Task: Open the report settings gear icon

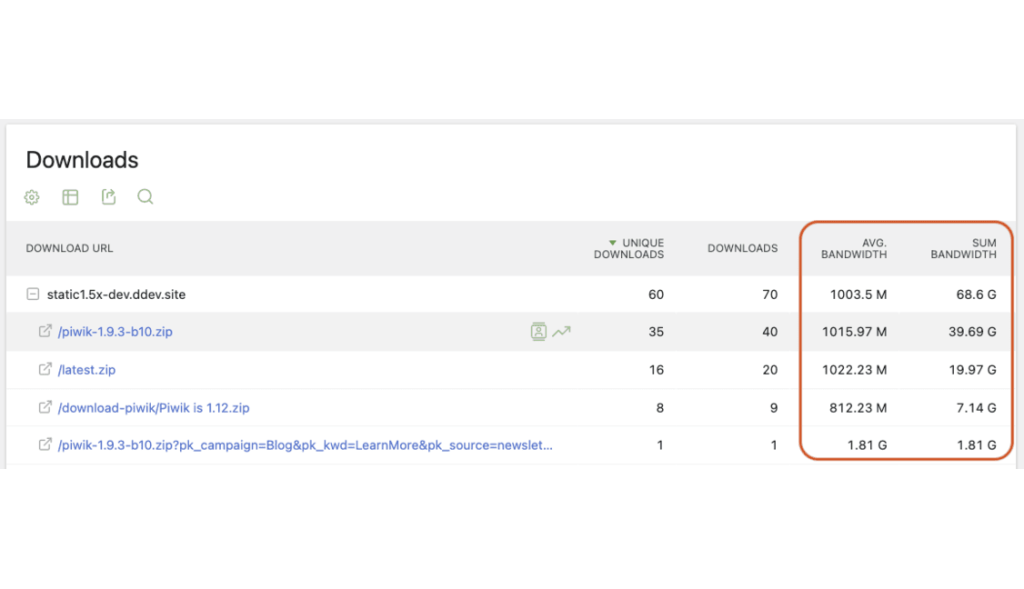Action: click(32, 197)
